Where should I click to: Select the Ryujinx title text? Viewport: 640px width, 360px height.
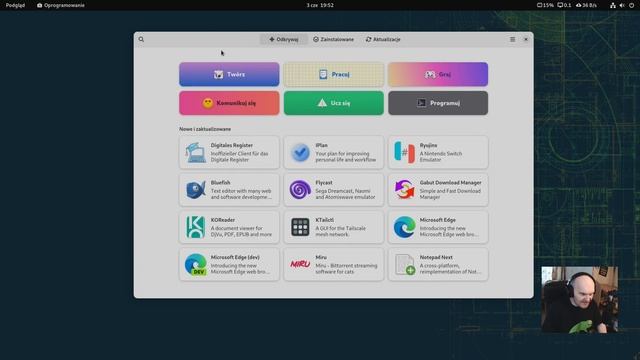coord(428,145)
